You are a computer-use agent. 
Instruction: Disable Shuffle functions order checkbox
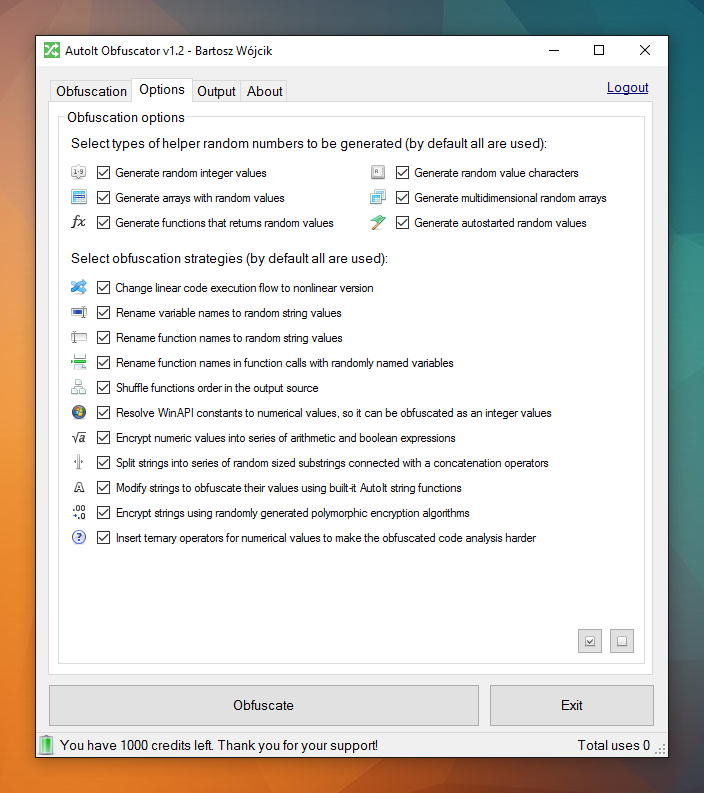tap(103, 387)
